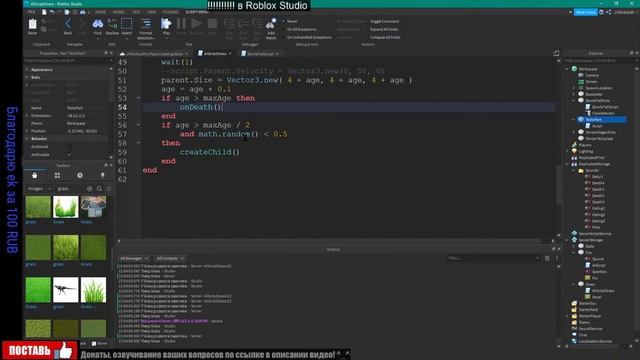Collapse the code fold at line 53
The width and height of the screenshot is (640, 360).
pos(138,98)
